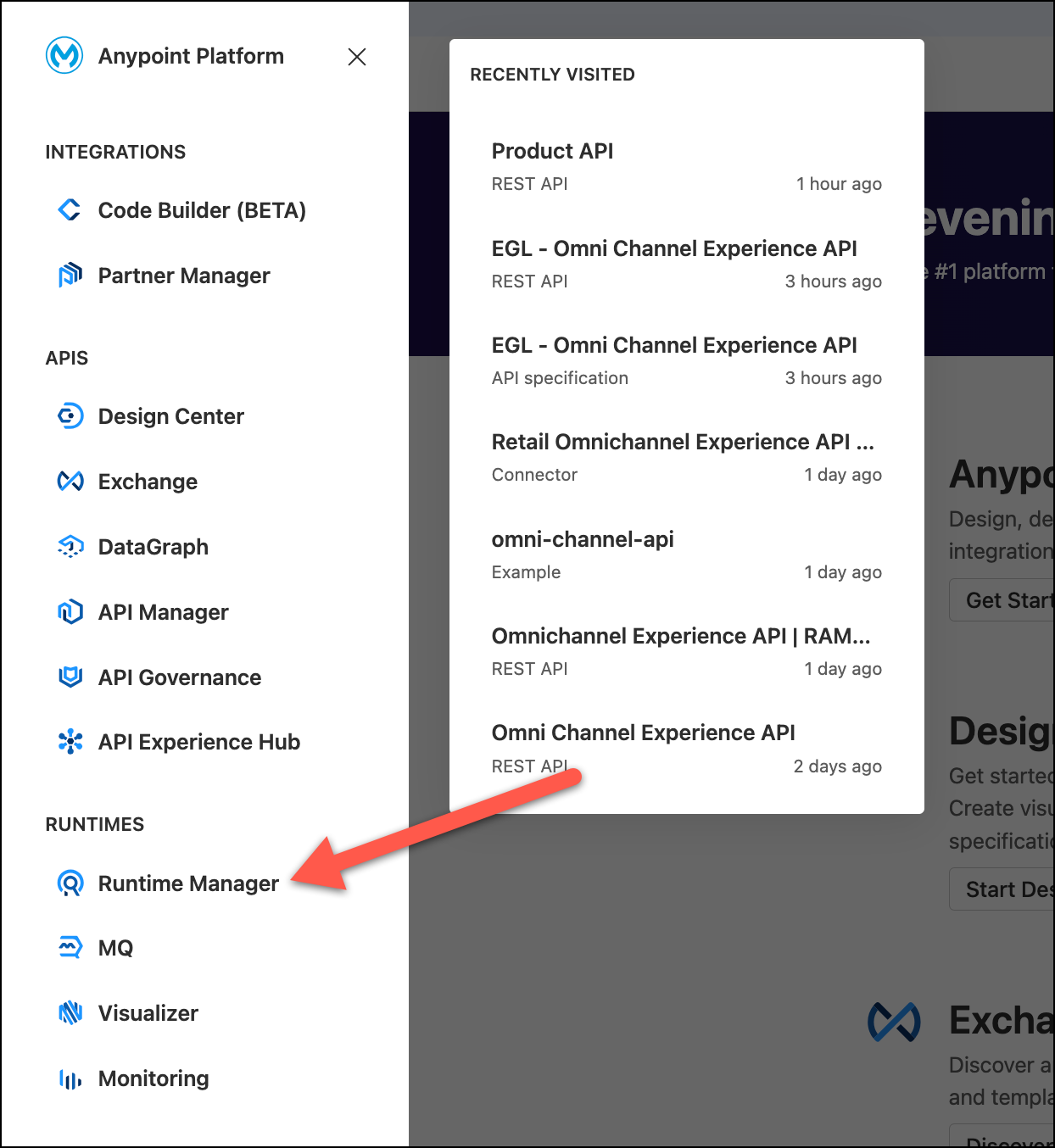Screen dimensions: 1055x1148
Task: Click the '1 hour ago' timestamp
Action: pos(839,184)
